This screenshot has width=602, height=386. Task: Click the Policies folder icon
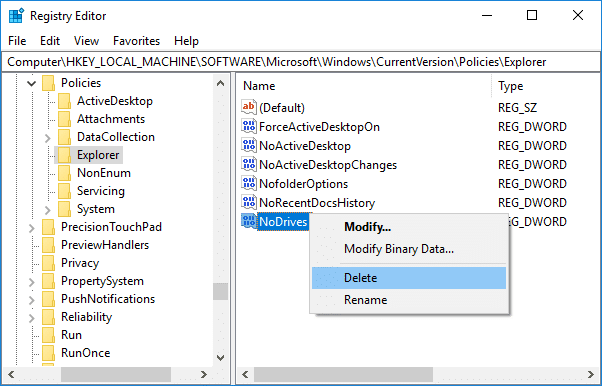[48, 83]
